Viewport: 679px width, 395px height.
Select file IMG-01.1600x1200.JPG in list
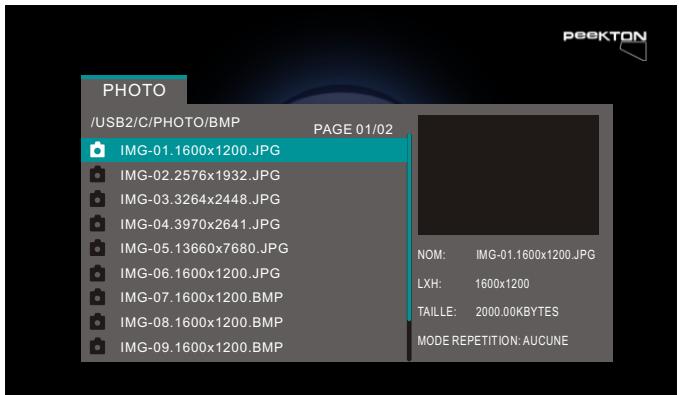pyautogui.click(x=244, y=150)
